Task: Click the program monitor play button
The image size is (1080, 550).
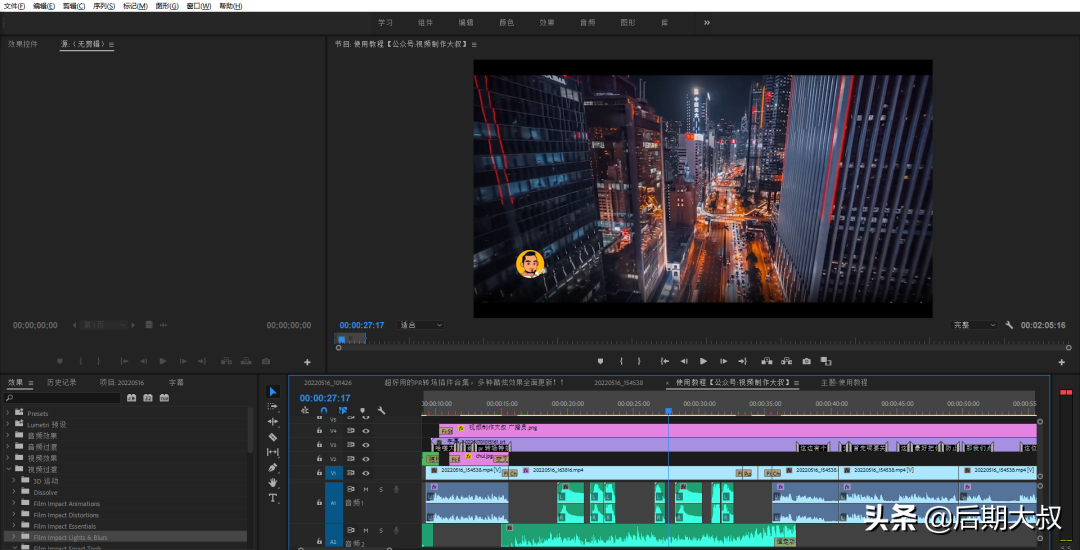Action: coord(703,361)
